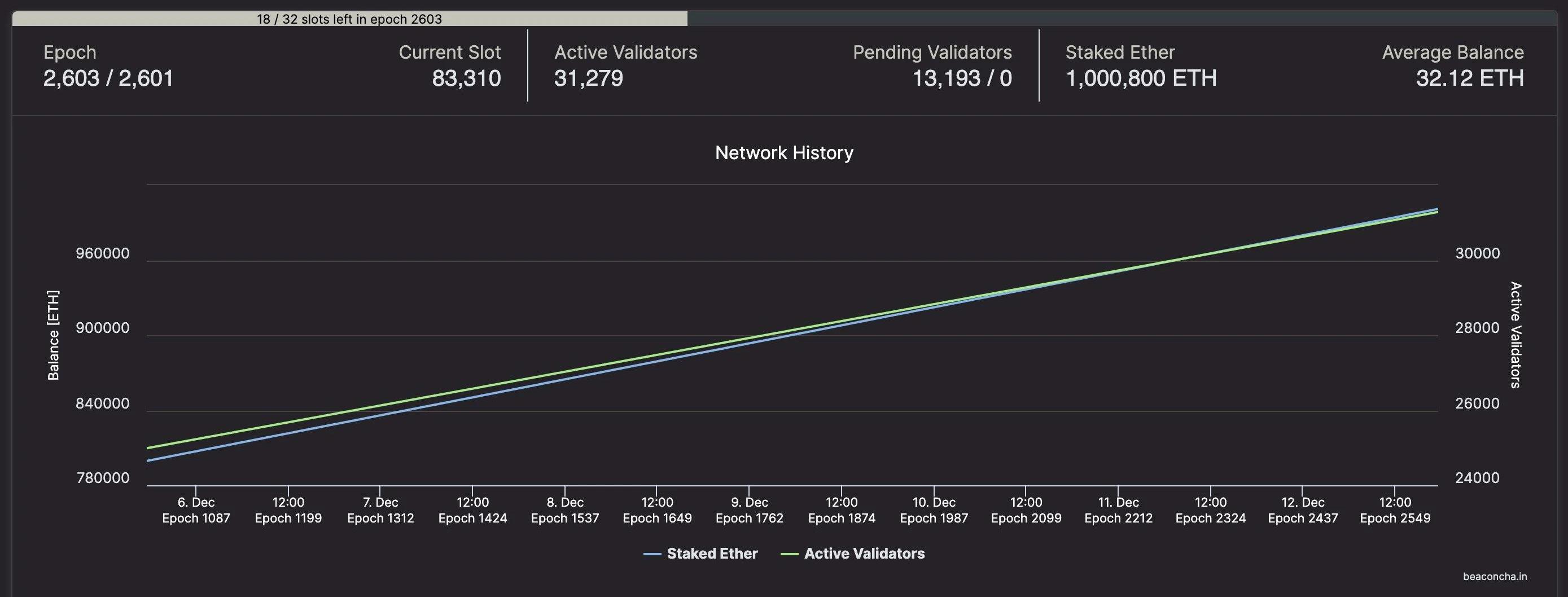Click the Average Balance 32.12 ETH value
This screenshot has height=597, width=1568.
click(1469, 78)
